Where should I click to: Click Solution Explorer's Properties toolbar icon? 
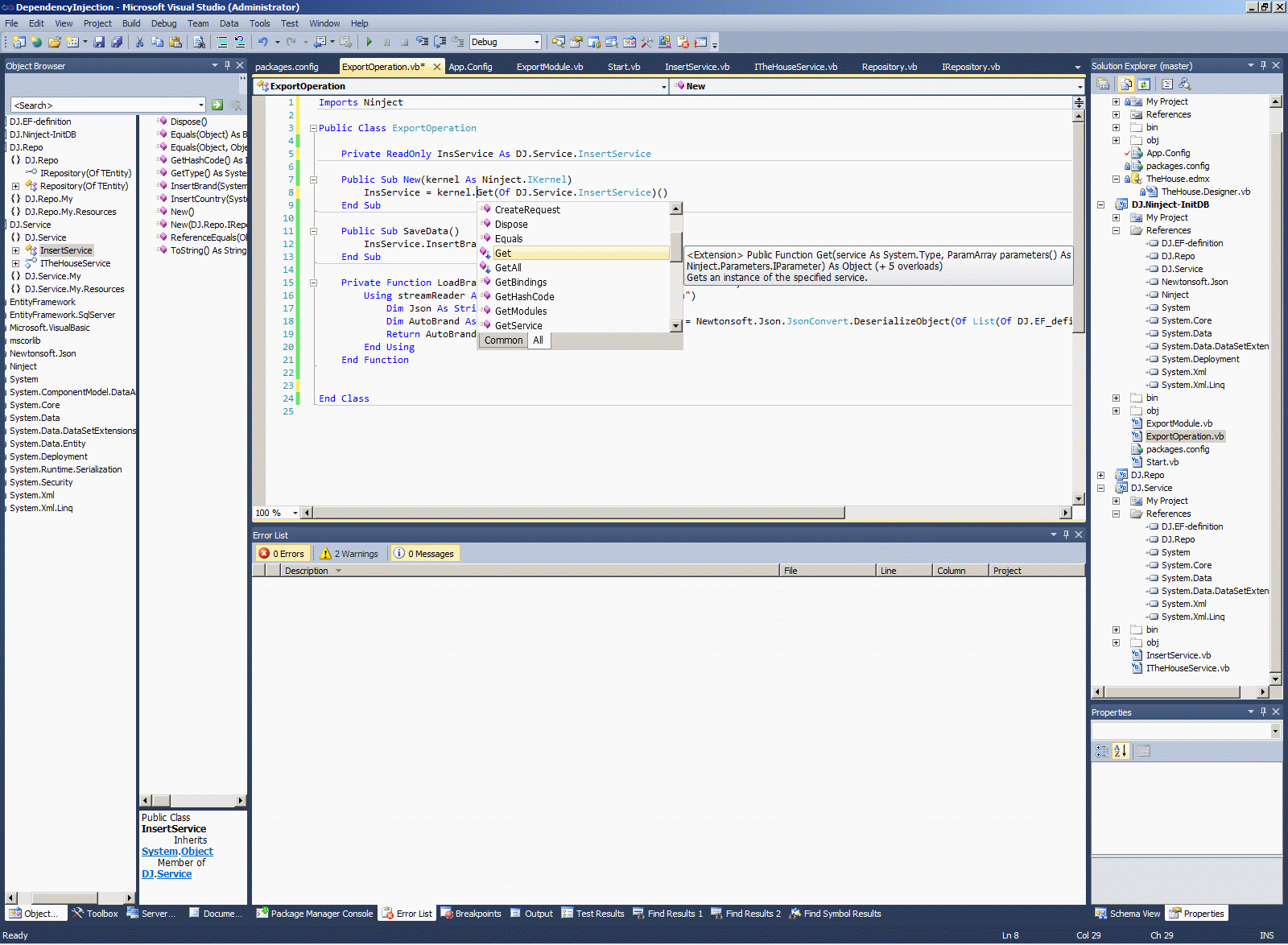[x=1104, y=84]
